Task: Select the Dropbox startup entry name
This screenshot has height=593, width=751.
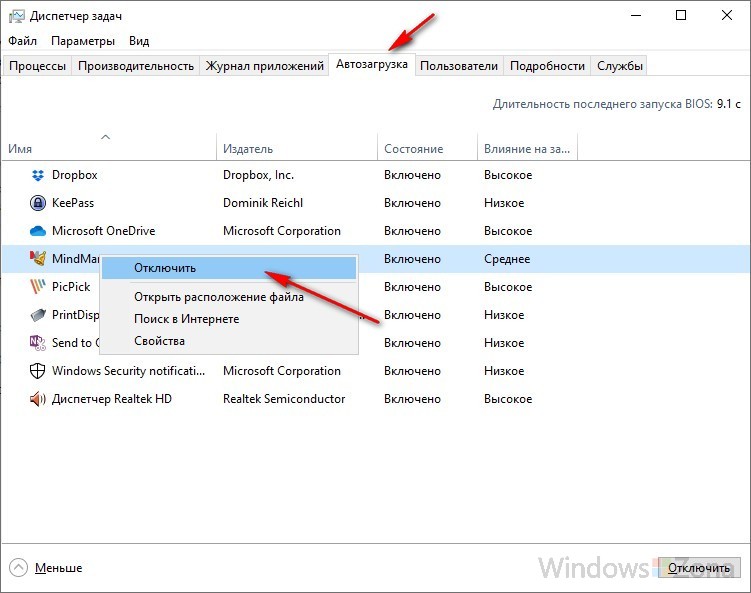Action: (74, 175)
